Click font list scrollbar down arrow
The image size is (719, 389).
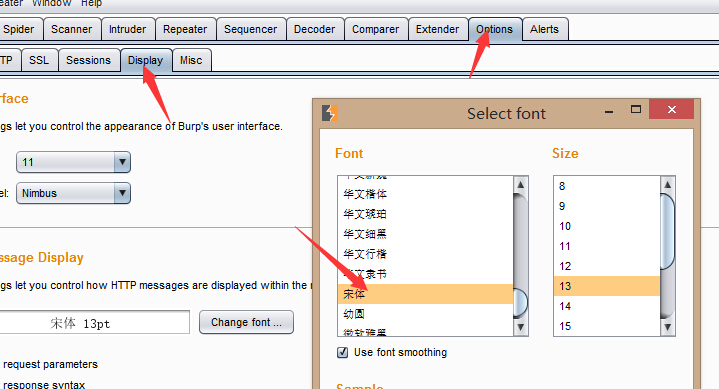pos(520,327)
